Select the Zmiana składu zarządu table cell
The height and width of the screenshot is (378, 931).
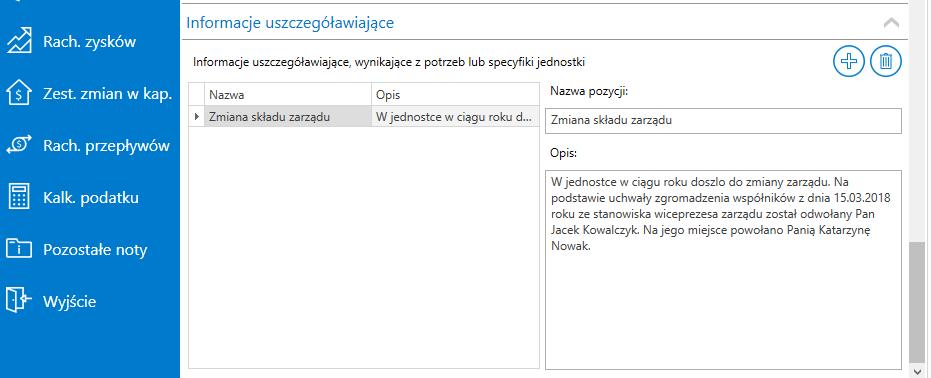click(288, 117)
